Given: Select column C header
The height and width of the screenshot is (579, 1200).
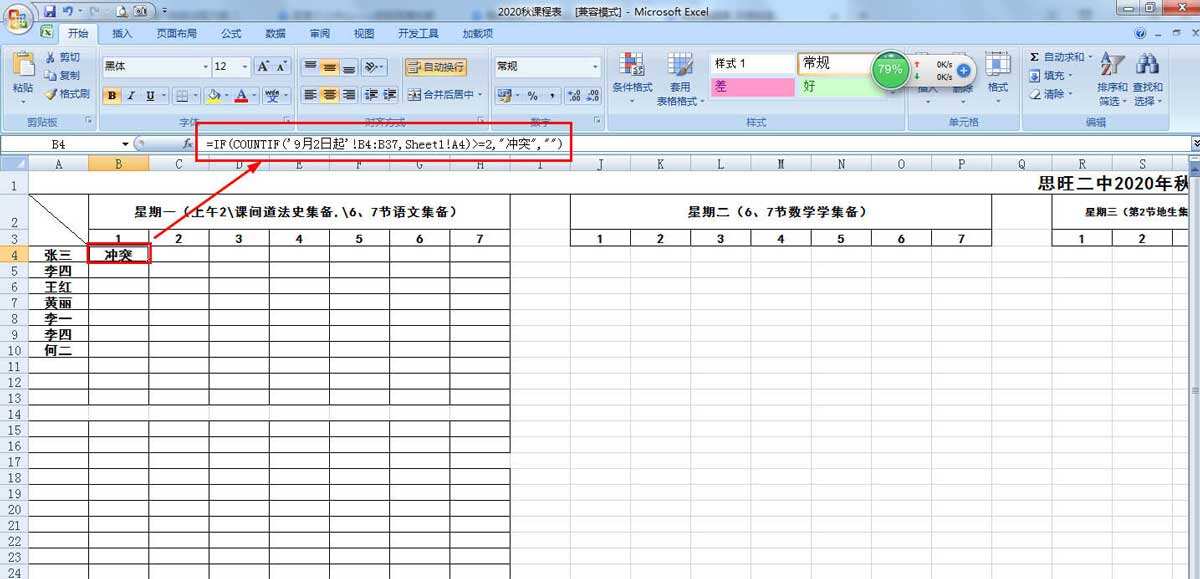Looking at the screenshot, I should [179, 164].
